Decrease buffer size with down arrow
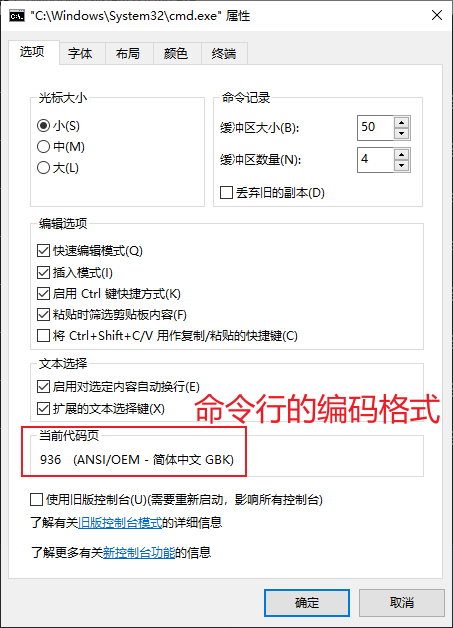This screenshot has width=453, height=628. tap(401, 133)
